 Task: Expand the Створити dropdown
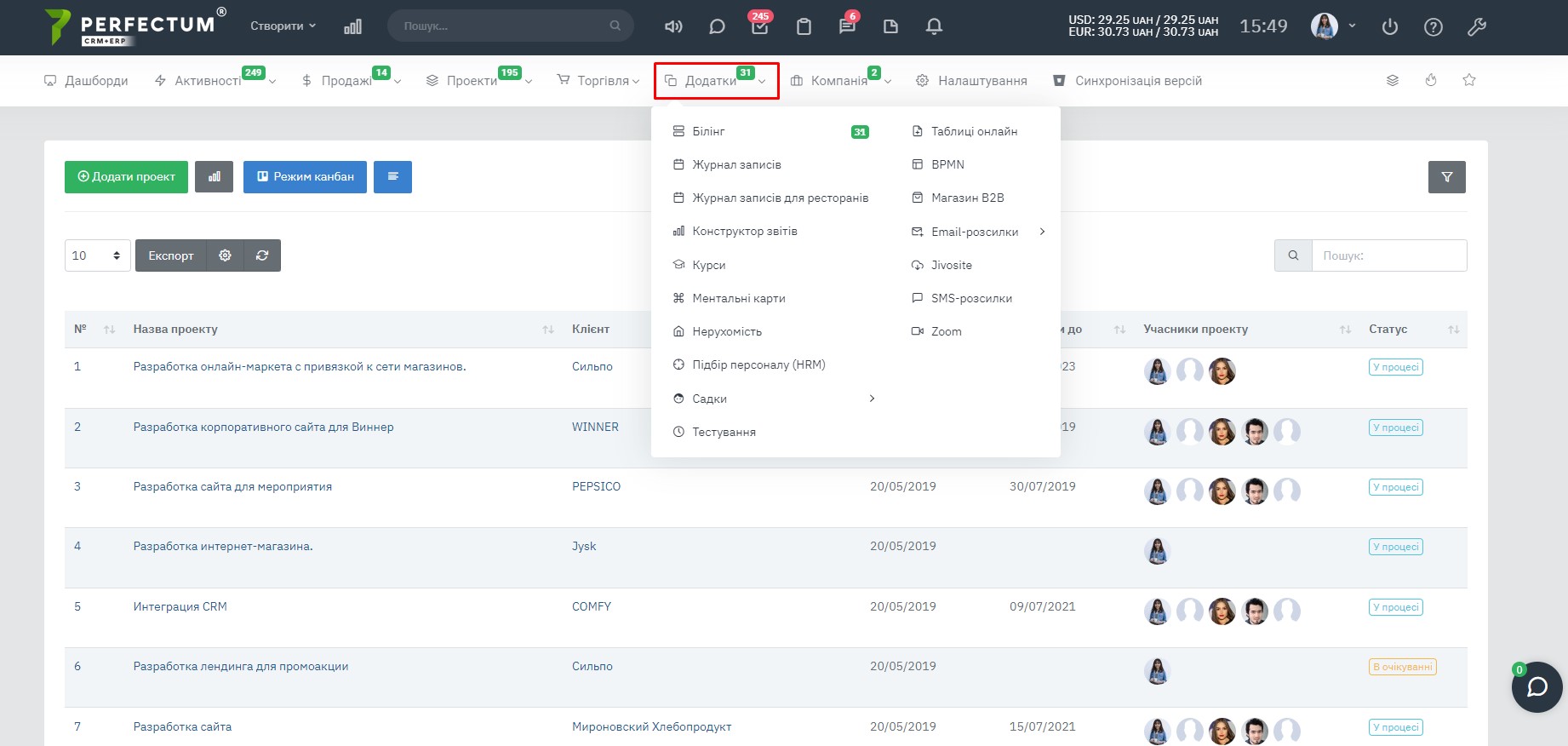(283, 26)
